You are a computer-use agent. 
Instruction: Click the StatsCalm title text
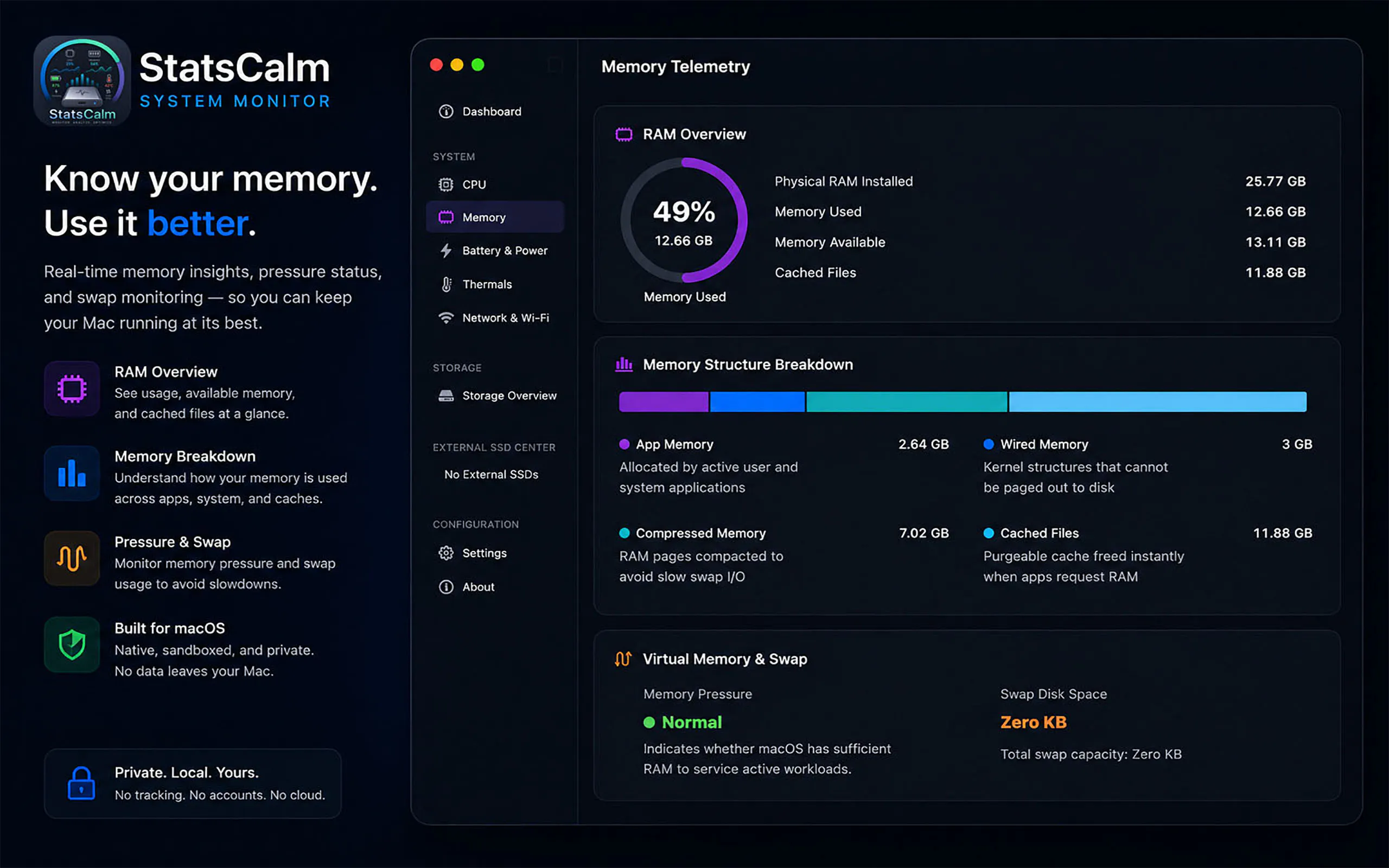point(234,68)
